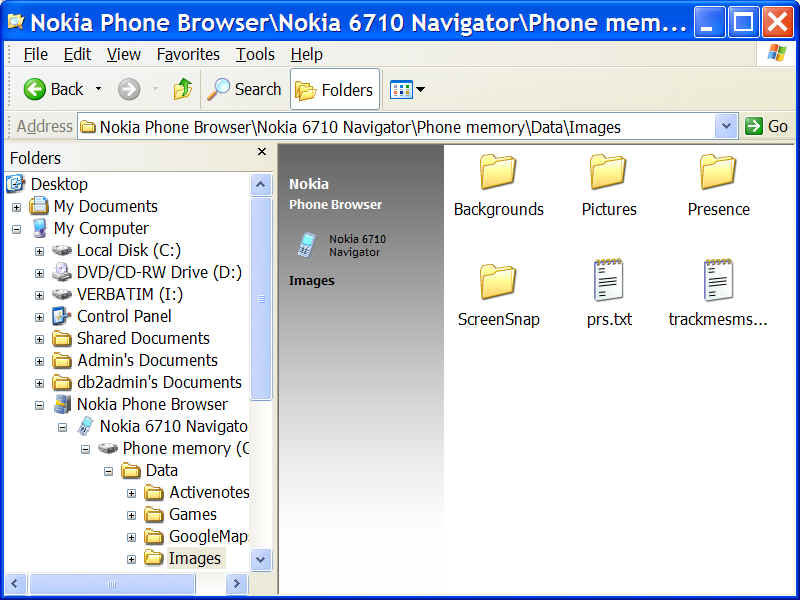Expand the Local Disk (C:) tree node
This screenshot has height=600, width=800.
click(x=39, y=251)
